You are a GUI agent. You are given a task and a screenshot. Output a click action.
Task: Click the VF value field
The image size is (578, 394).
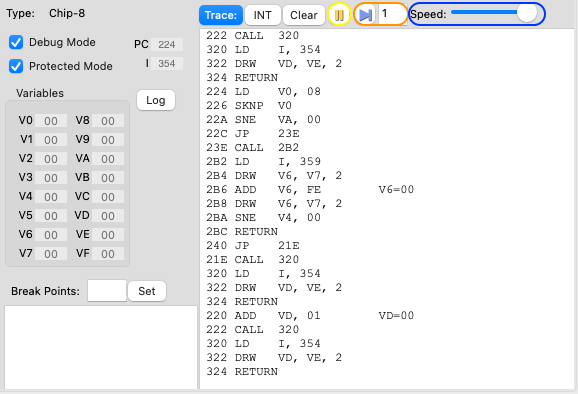tap(108, 254)
